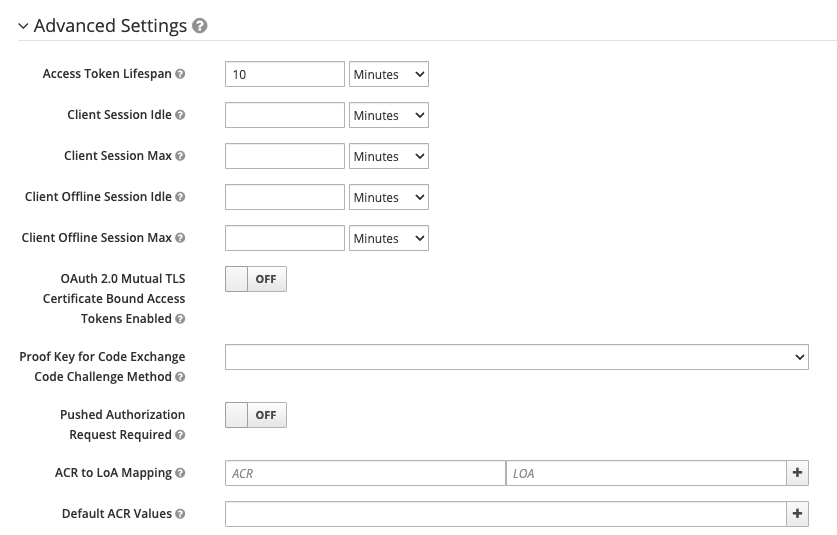Focus the Client Session Idle input field
Screen dimensions: 837x535
click(x=285, y=115)
